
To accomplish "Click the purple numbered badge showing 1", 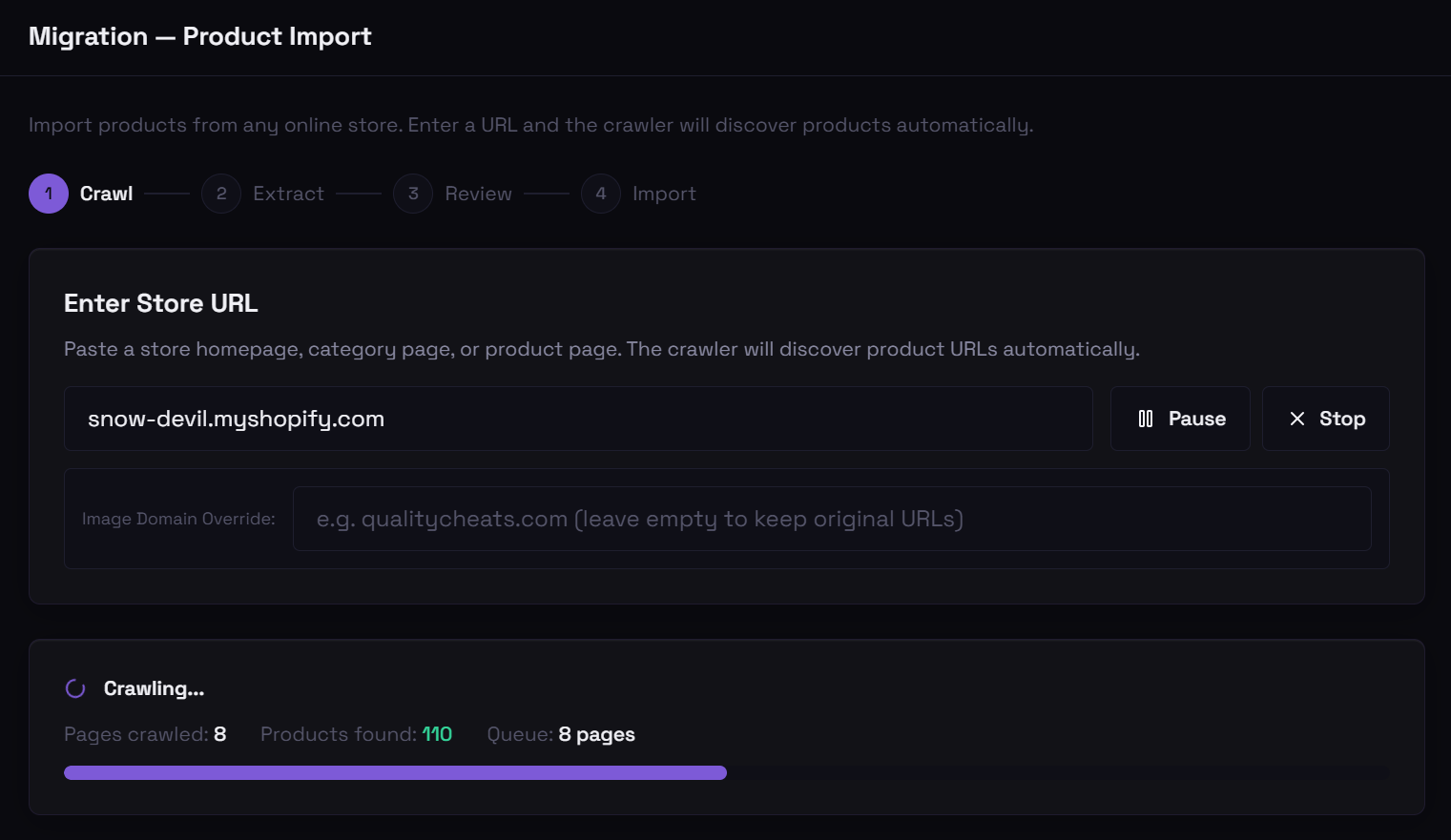I will (x=48, y=194).
